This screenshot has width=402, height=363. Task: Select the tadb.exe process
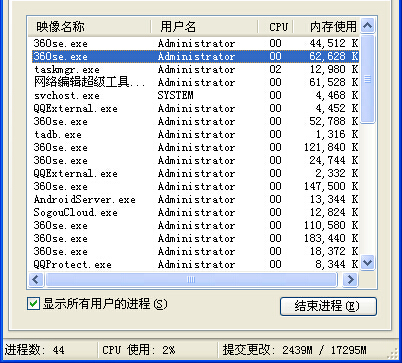pyautogui.click(x=195, y=134)
